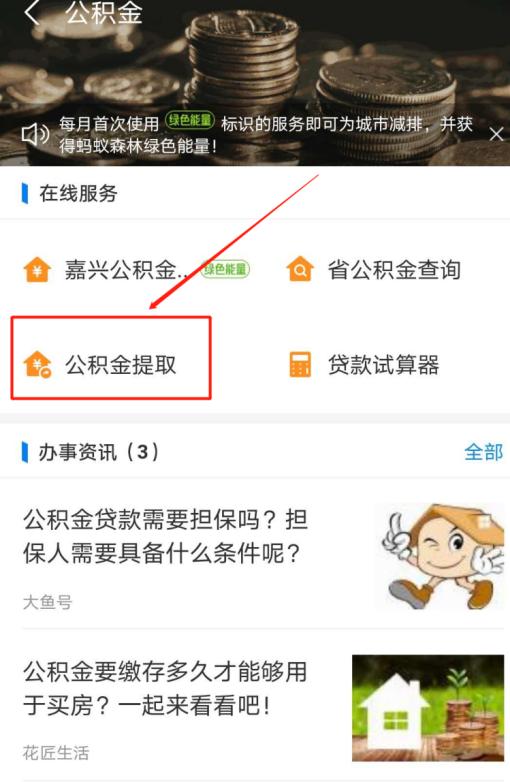Tap 大鱼号 source label
This screenshot has width=510, height=782.
pos(47,602)
